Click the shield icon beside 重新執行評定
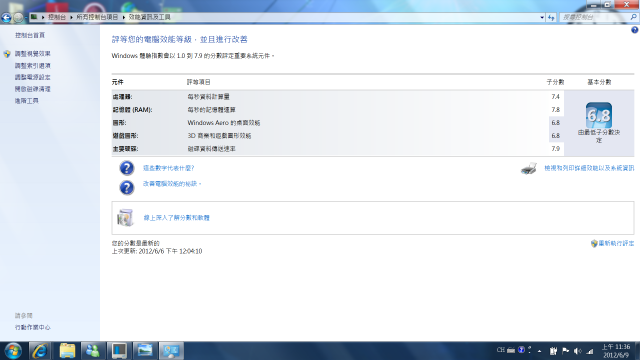The width and height of the screenshot is (640, 360). [594, 244]
